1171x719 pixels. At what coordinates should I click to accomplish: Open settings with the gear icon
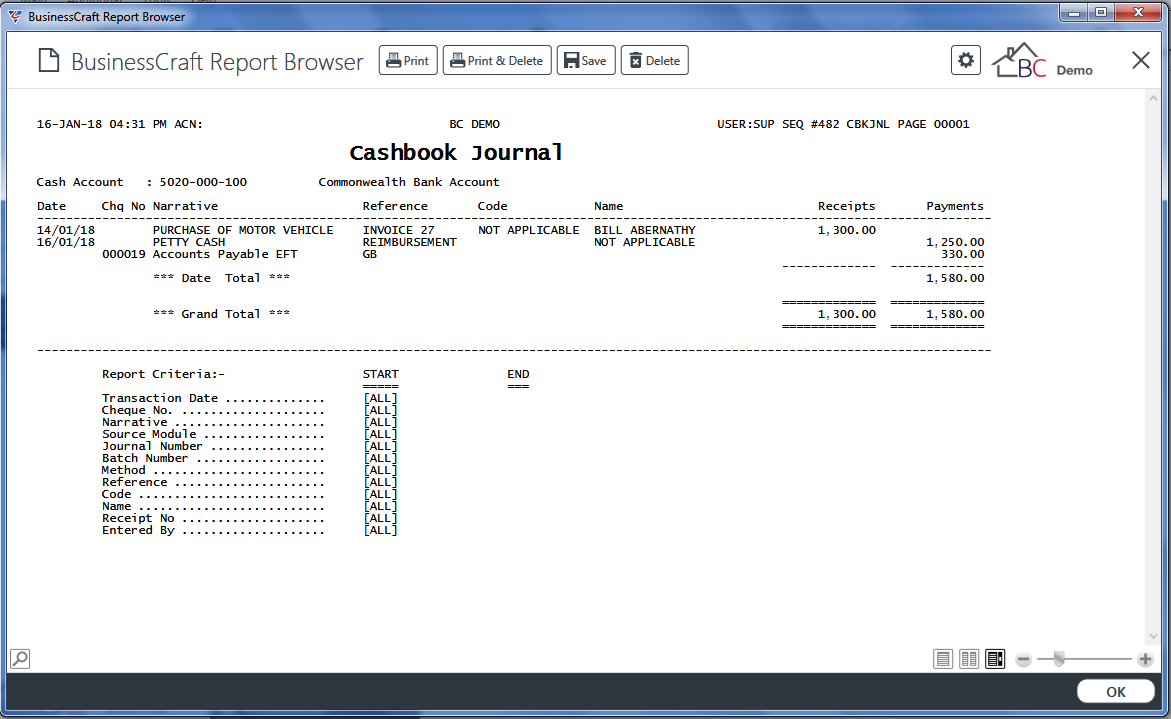click(x=966, y=60)
